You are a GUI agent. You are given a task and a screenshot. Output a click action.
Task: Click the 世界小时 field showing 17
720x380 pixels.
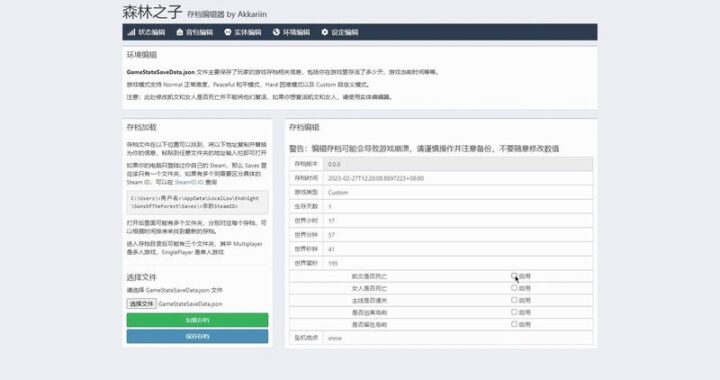pos(458,221)
